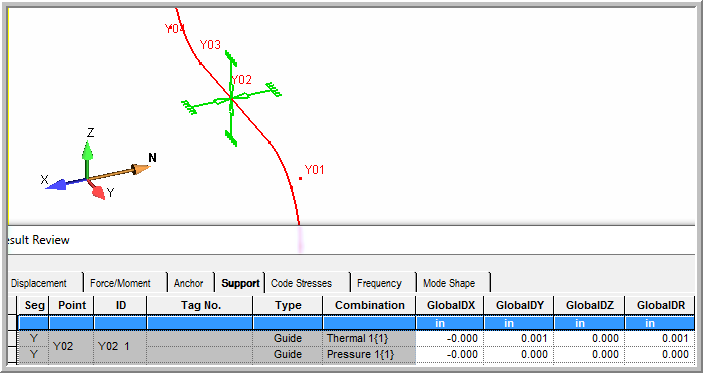Viewport: 703px width, 373px height.
Task: Open the Mode Shape tab
Action: 449,283
